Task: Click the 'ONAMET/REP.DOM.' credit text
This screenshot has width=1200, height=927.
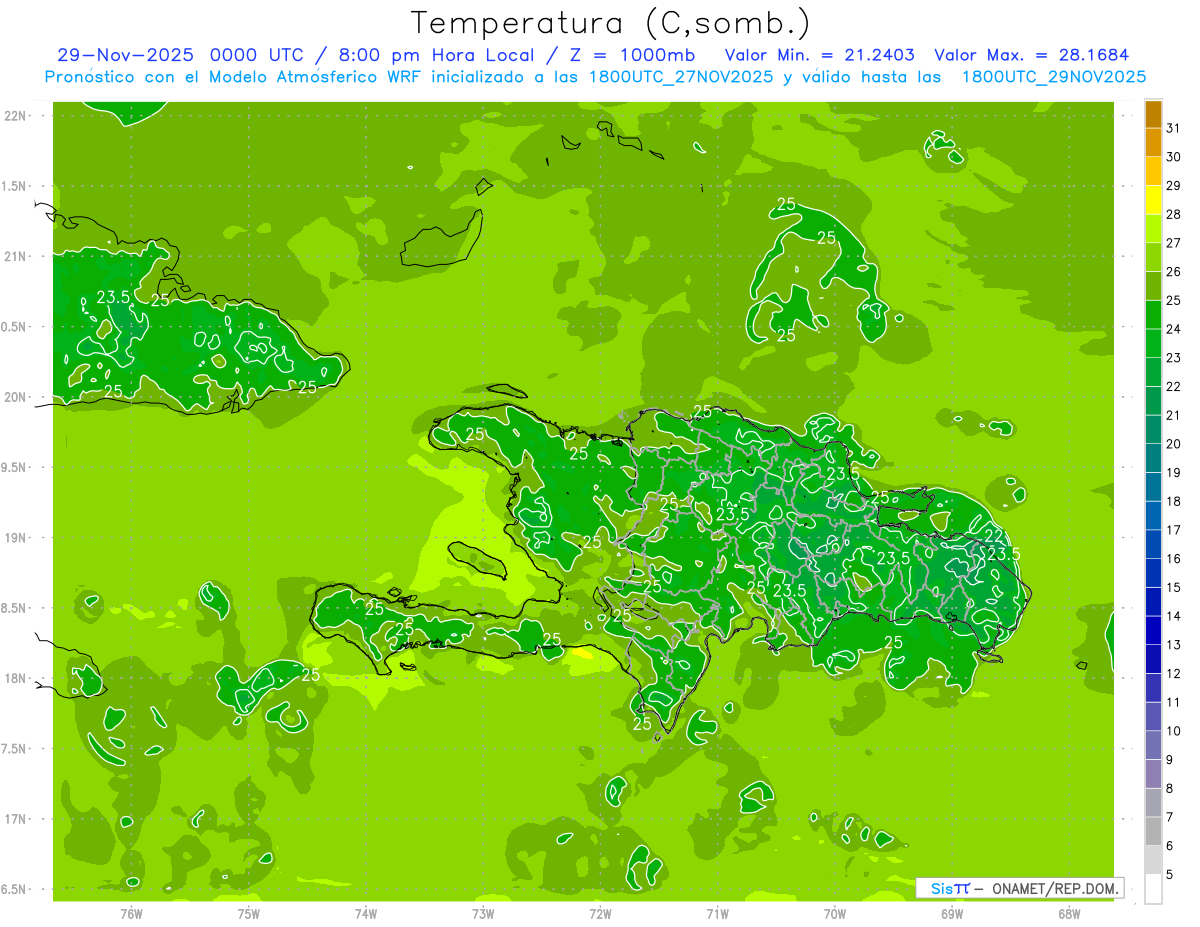Action: click(x=1054, y=888)
